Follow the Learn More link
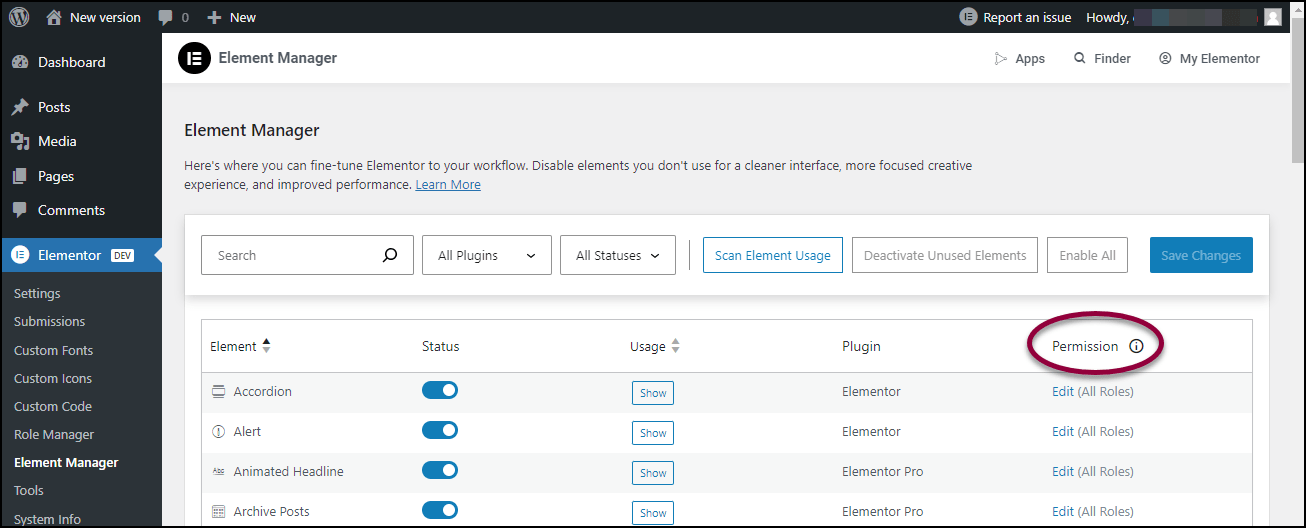The height and width of the screenshot is (528, 1306). tap(448, 185)
